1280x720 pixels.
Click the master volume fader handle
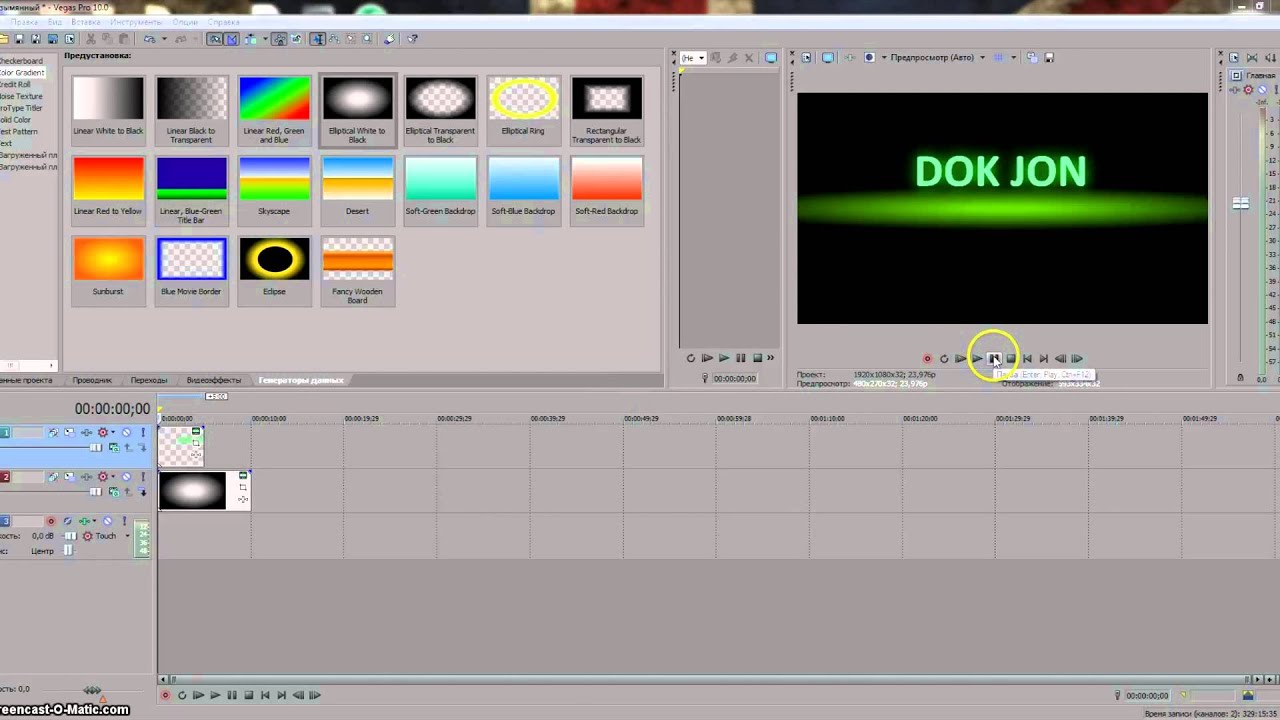[1240, 204]
